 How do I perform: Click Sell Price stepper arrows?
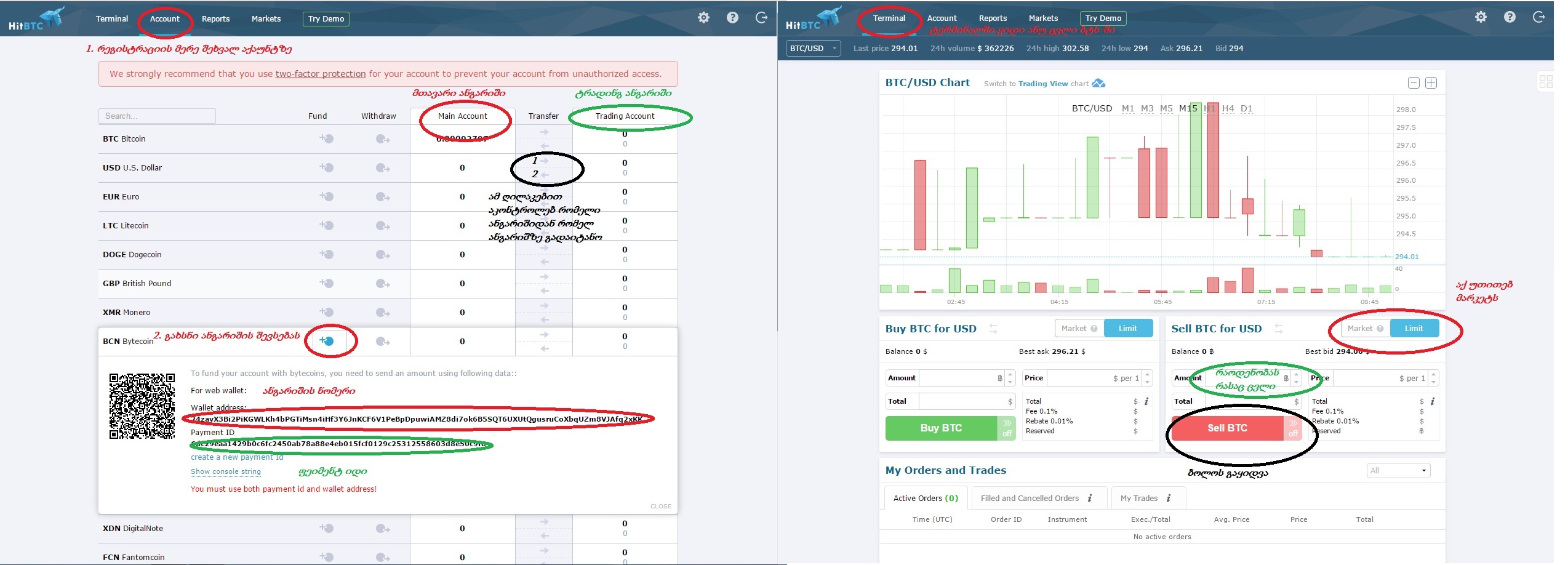(1433, 378)
